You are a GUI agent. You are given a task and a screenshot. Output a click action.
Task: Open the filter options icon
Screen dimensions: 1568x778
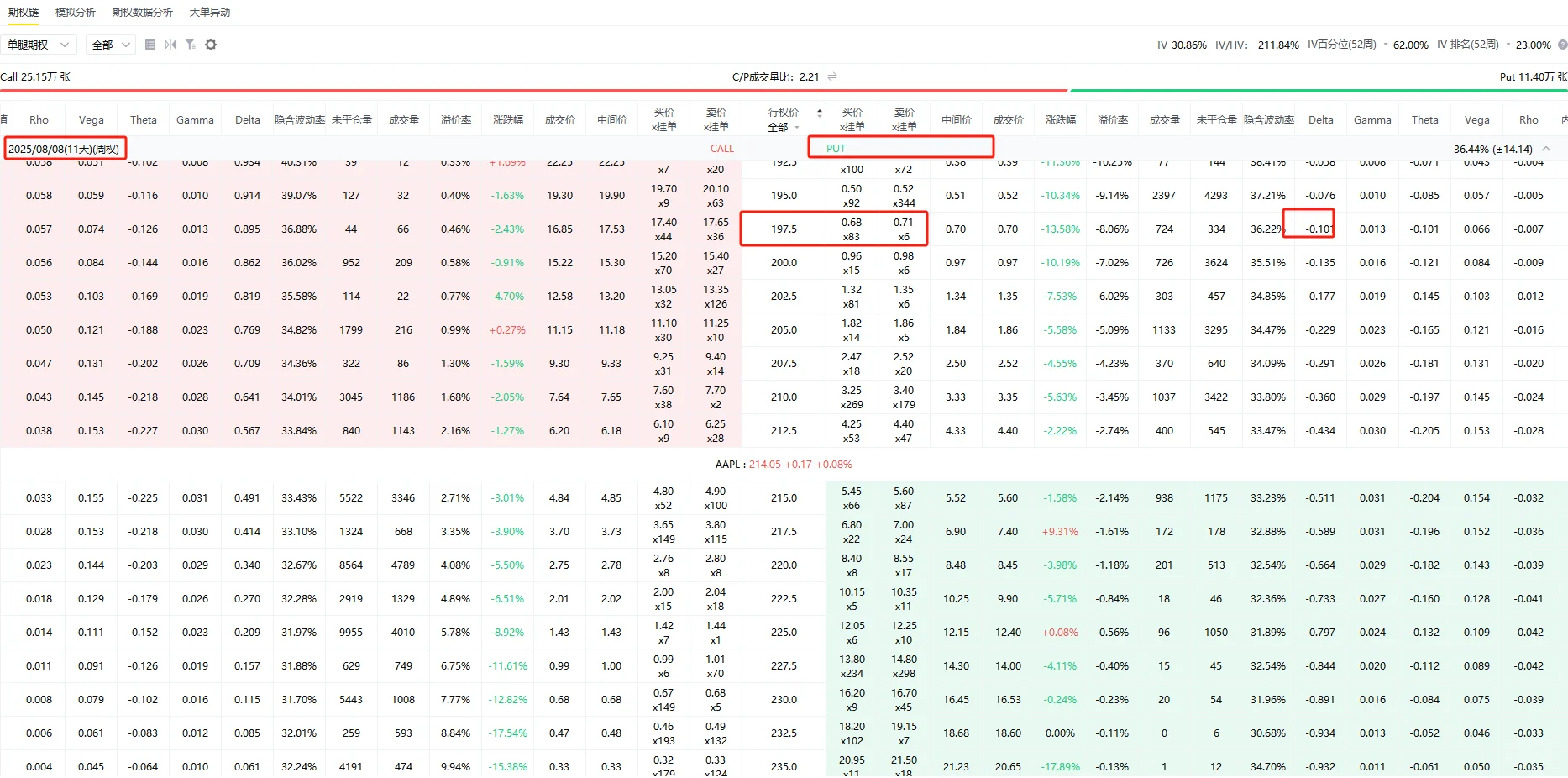[x=191, y=45]
